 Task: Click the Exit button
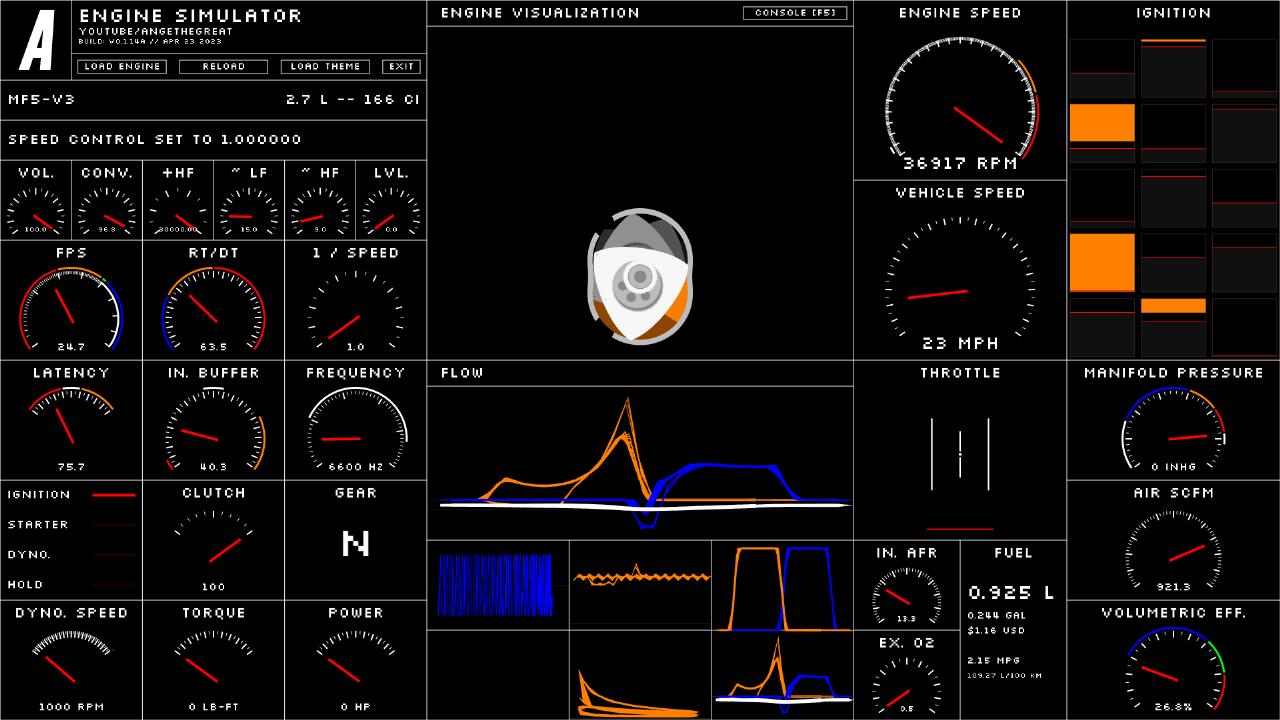point(402,67)
